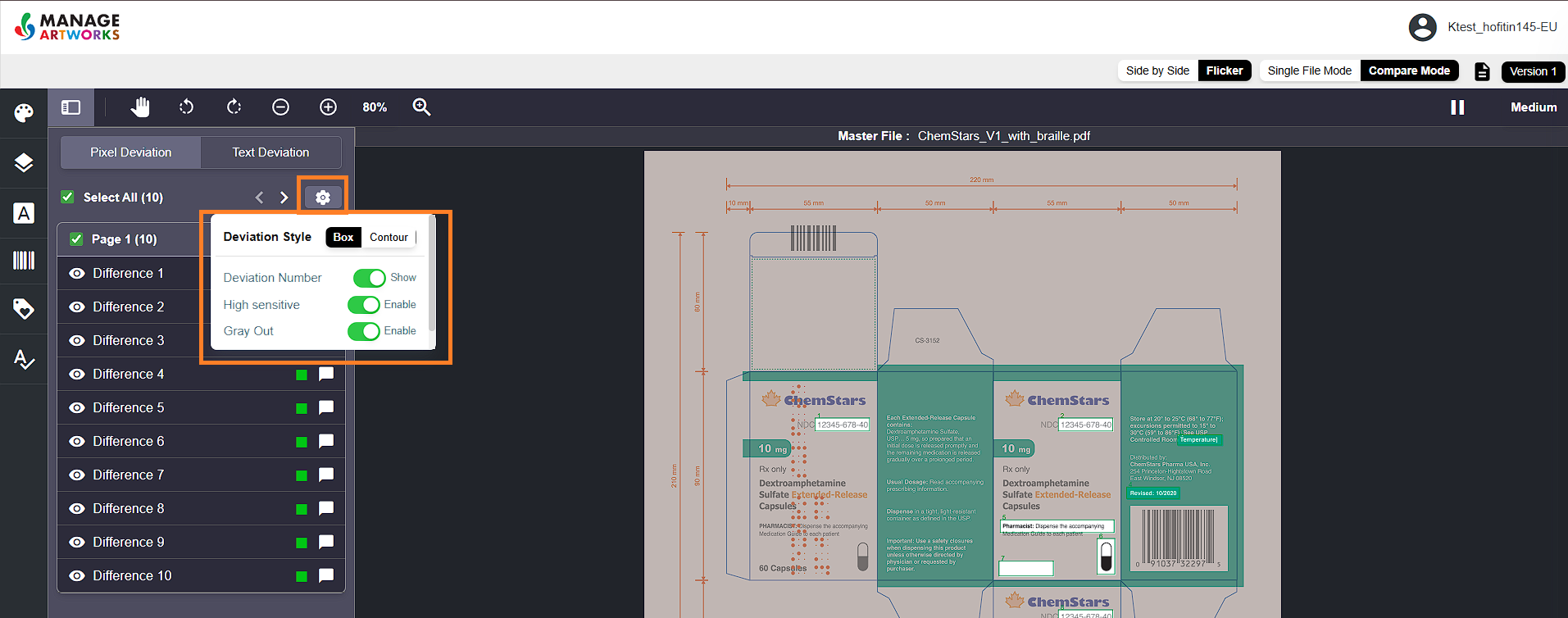Open the user profile avatar

click(1423, 27)
